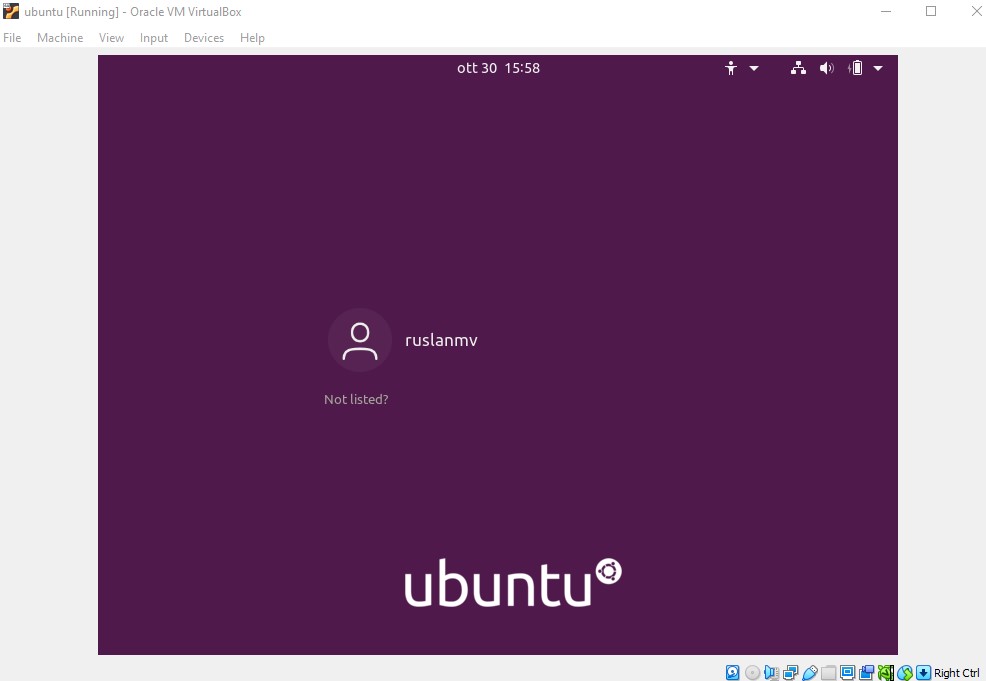This screenshot has width=986, height=681.
Task: Click the network adapters indicator
Action: [x=790, y=673]
